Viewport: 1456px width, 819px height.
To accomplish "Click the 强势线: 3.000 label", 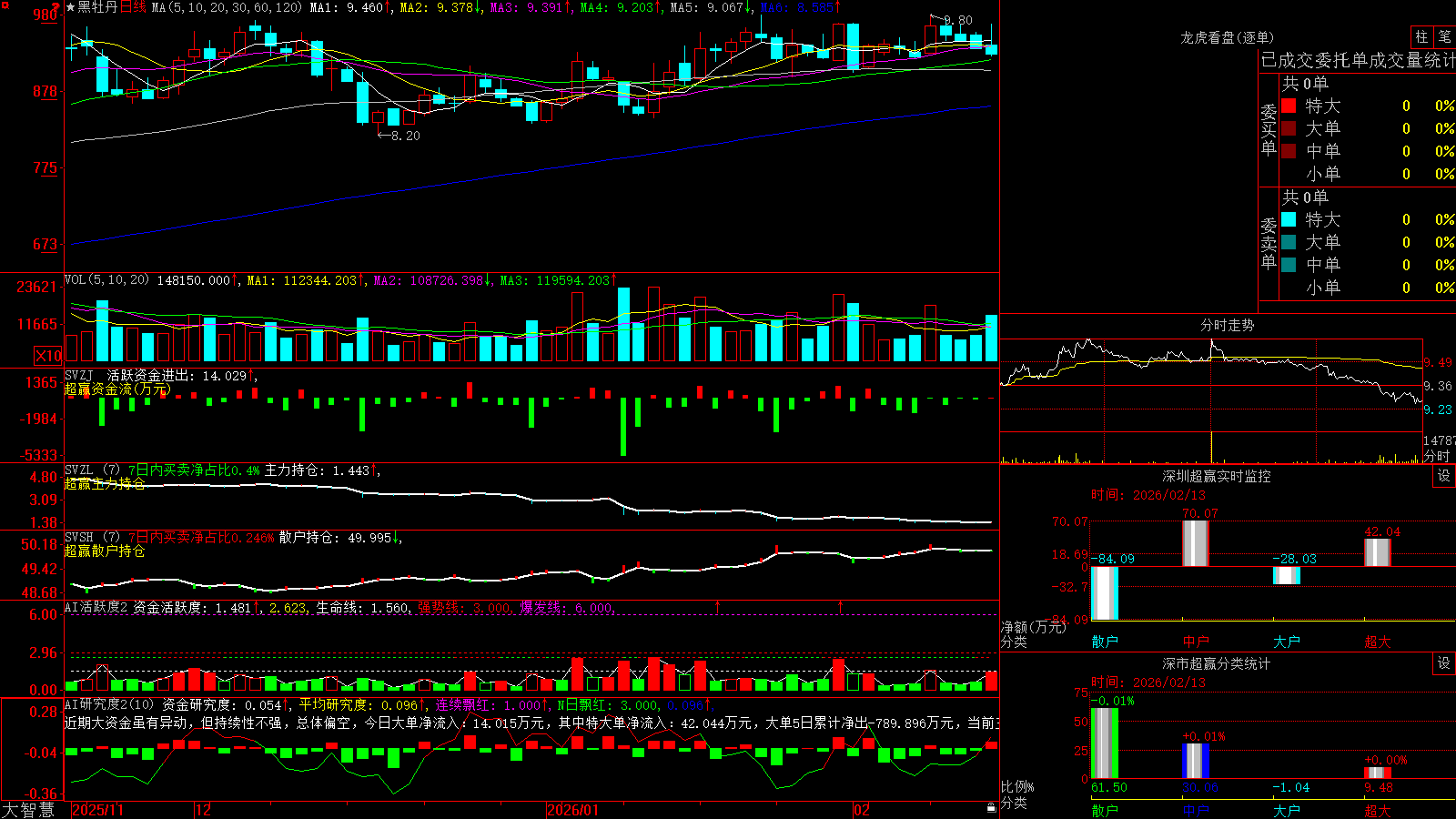I will pyautogui.click(x=465, y=607).
